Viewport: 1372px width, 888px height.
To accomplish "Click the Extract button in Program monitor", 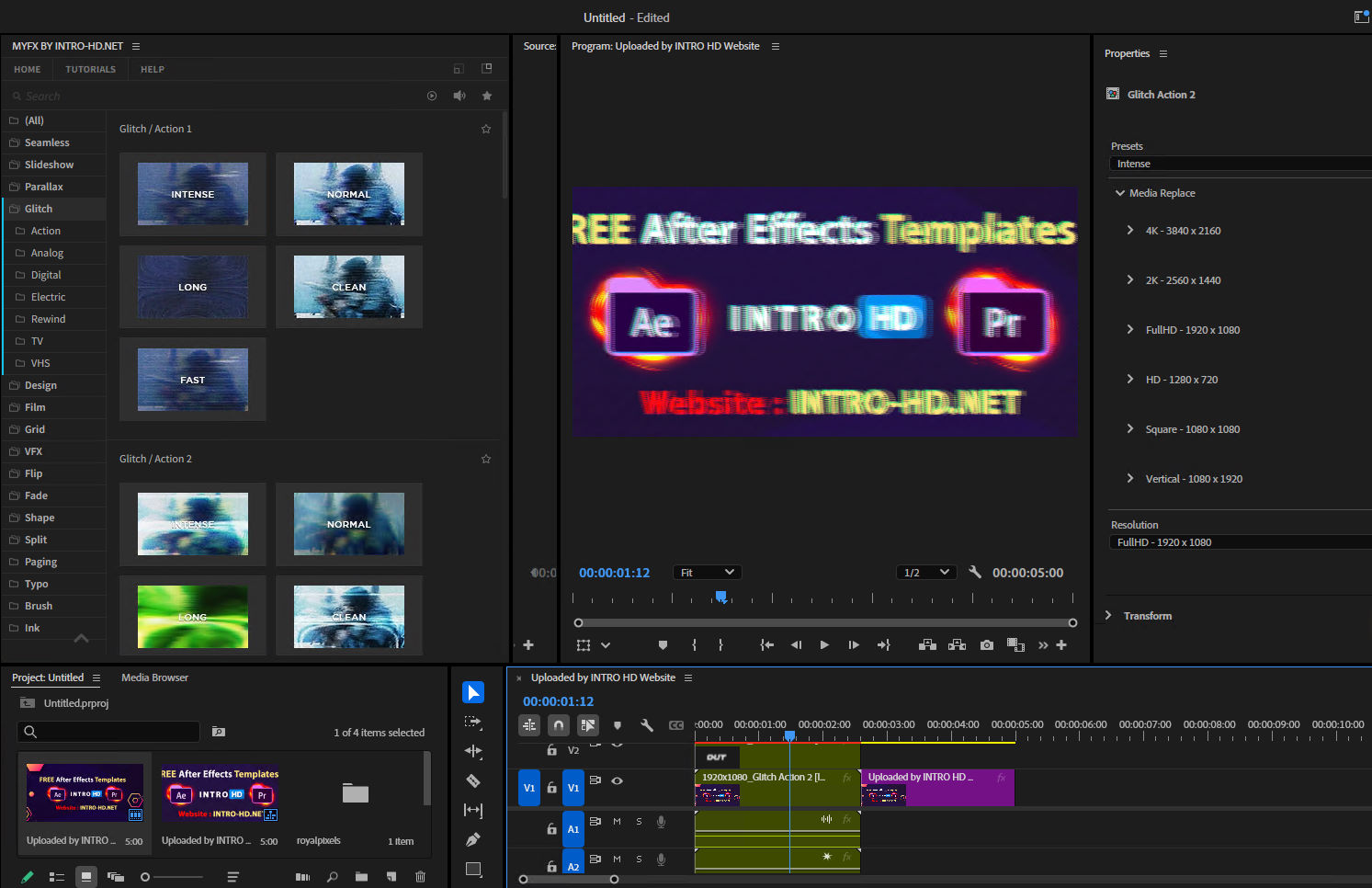I will (957, 645).
